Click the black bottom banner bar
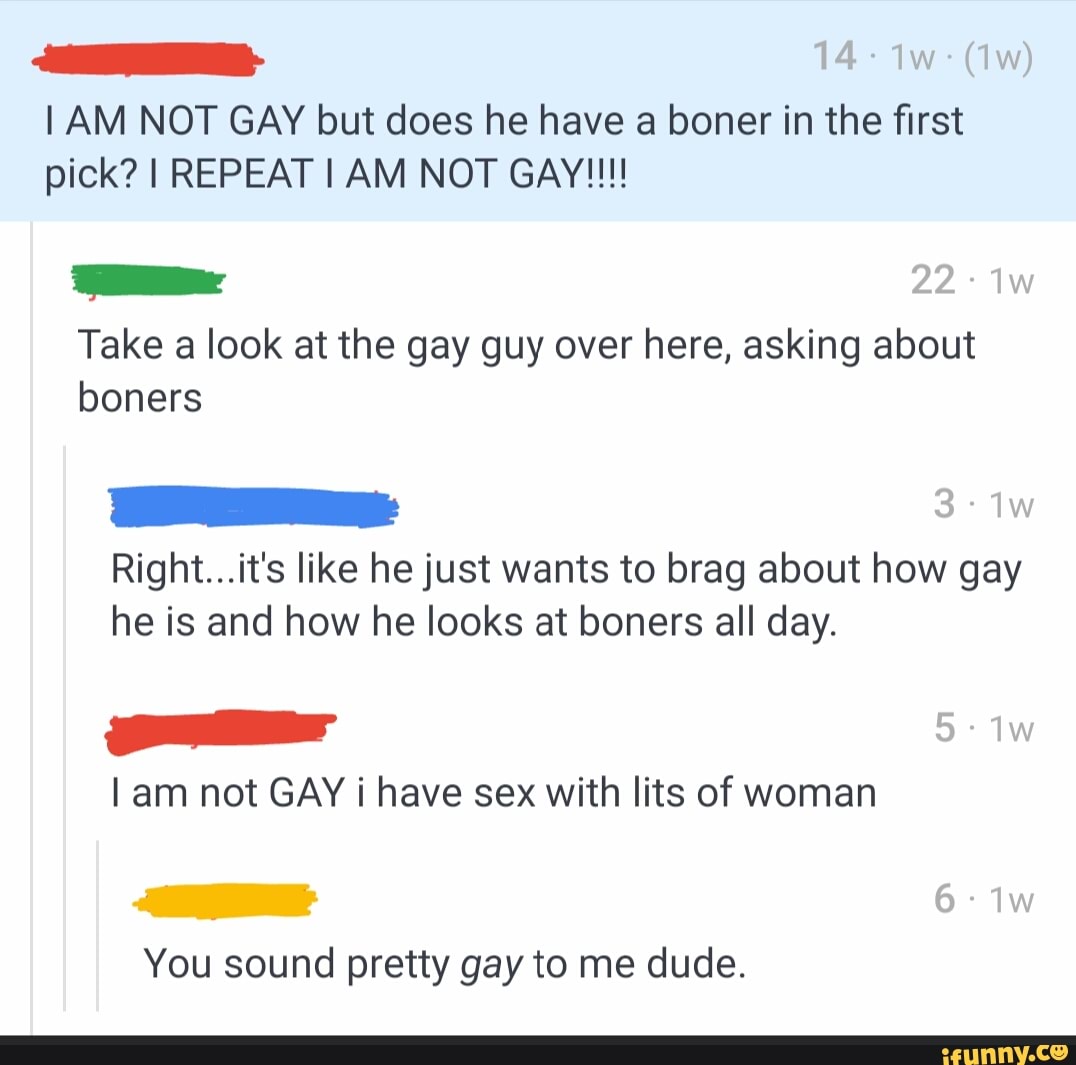This screenshot has width=1076, height=1065. pyautogui.click(x=538, y=1051)
